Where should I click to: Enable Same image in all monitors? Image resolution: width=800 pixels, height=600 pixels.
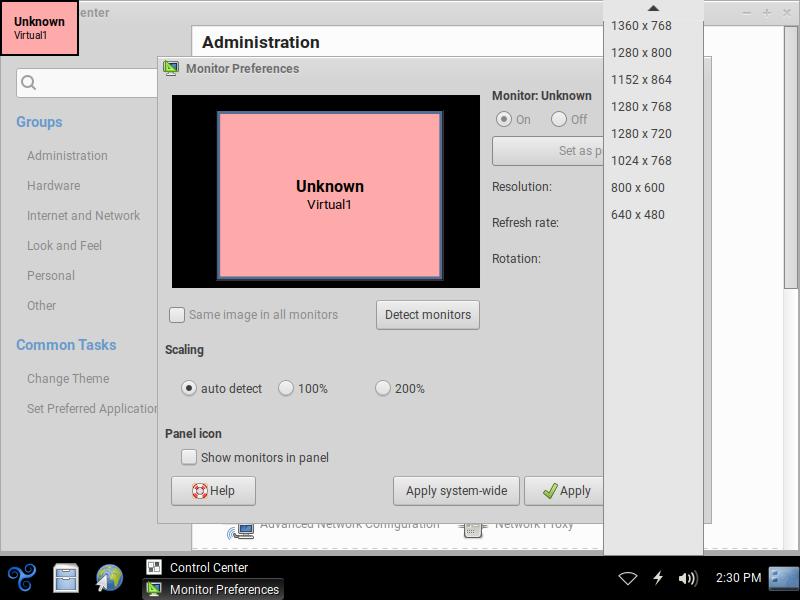coord(177,315)
